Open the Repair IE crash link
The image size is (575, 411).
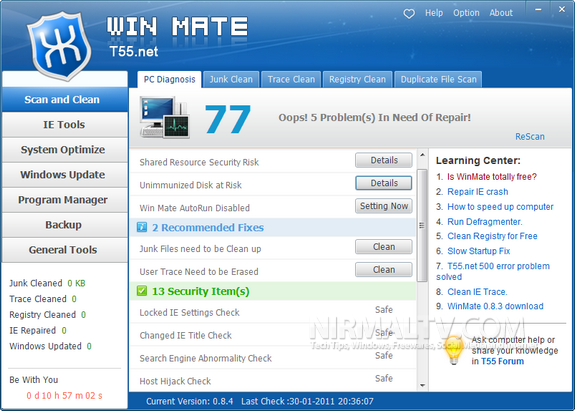pyautogui.click(x=477, y=192)
